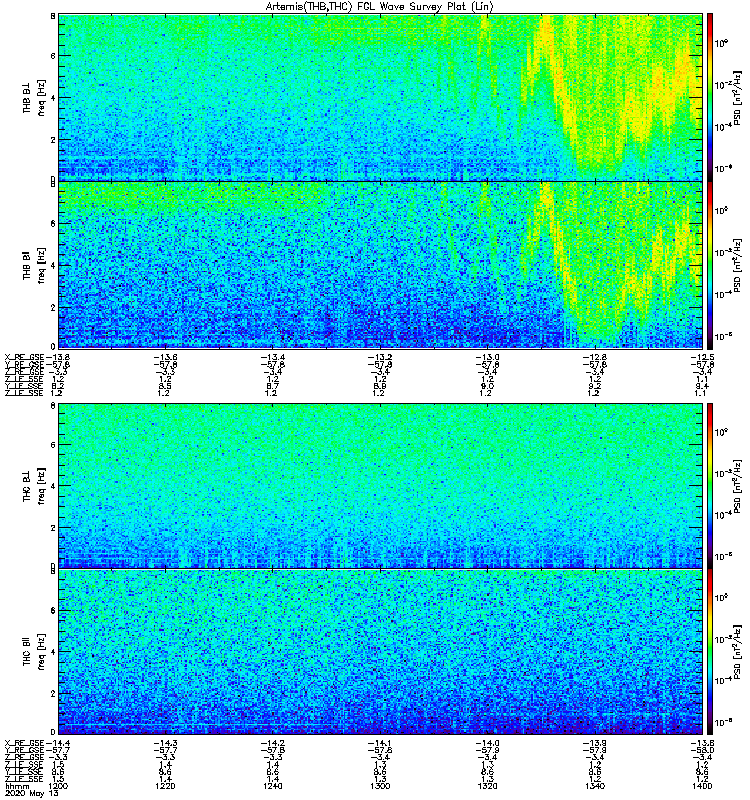Click the '-14.0' X_RE_GSE value

pyautogui.click(x=488, y=743)
